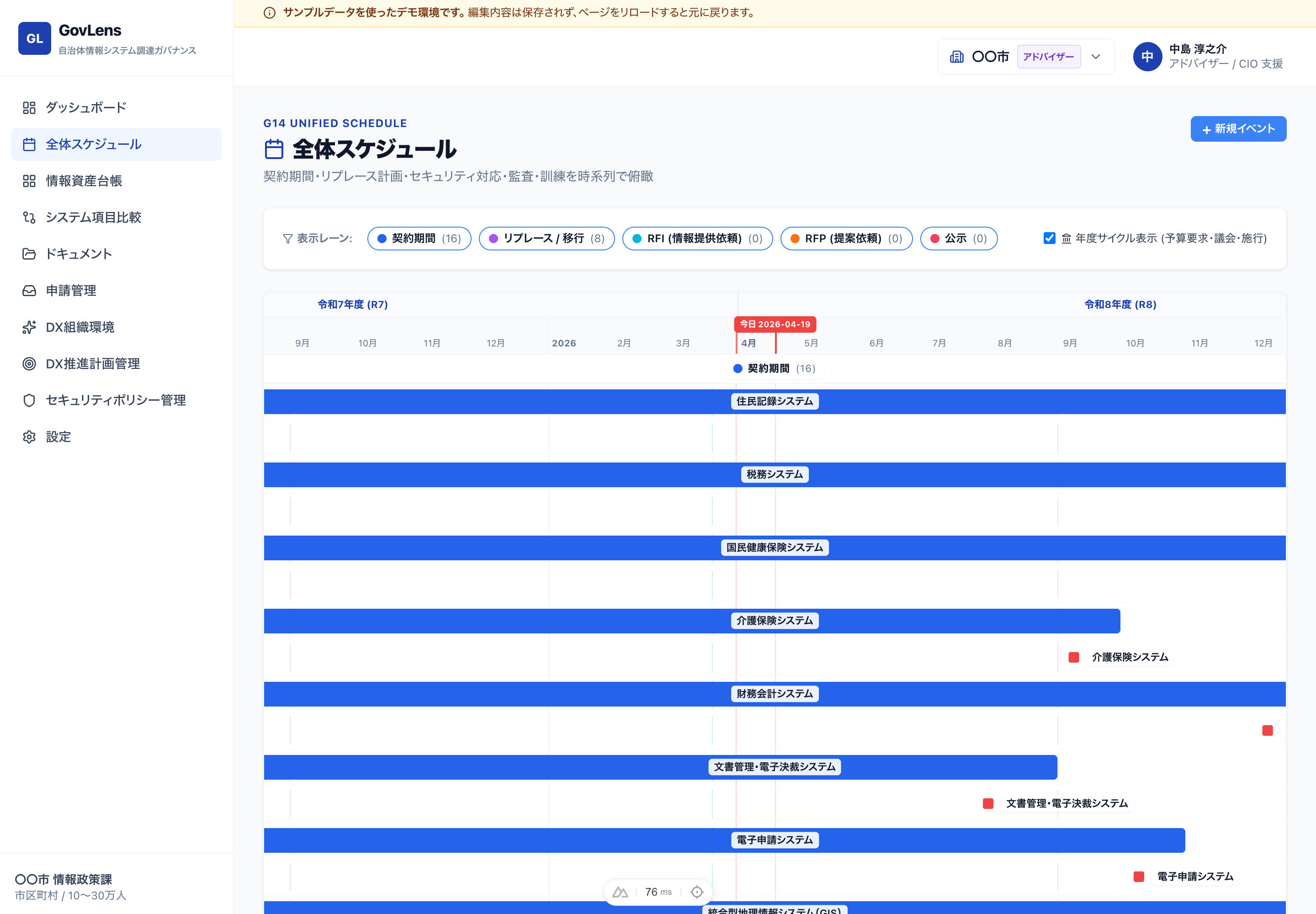Click the teal dot in RFI lane filter

pyautogui.click(x=637, y=239)
